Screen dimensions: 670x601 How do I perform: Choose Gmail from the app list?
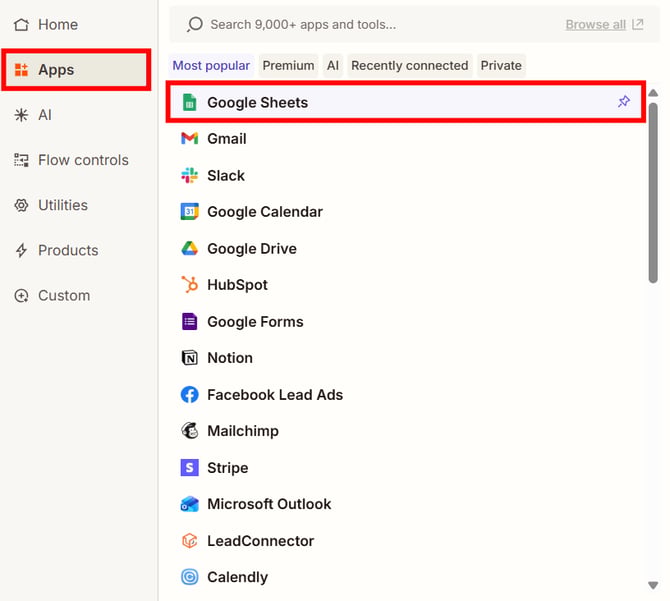tap(406, 139)
